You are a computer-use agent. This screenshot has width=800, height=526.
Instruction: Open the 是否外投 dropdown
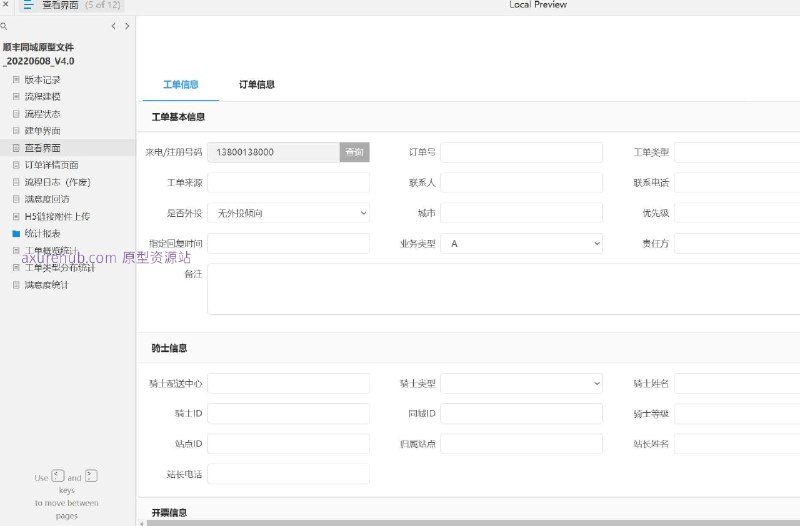pos(288,213)
